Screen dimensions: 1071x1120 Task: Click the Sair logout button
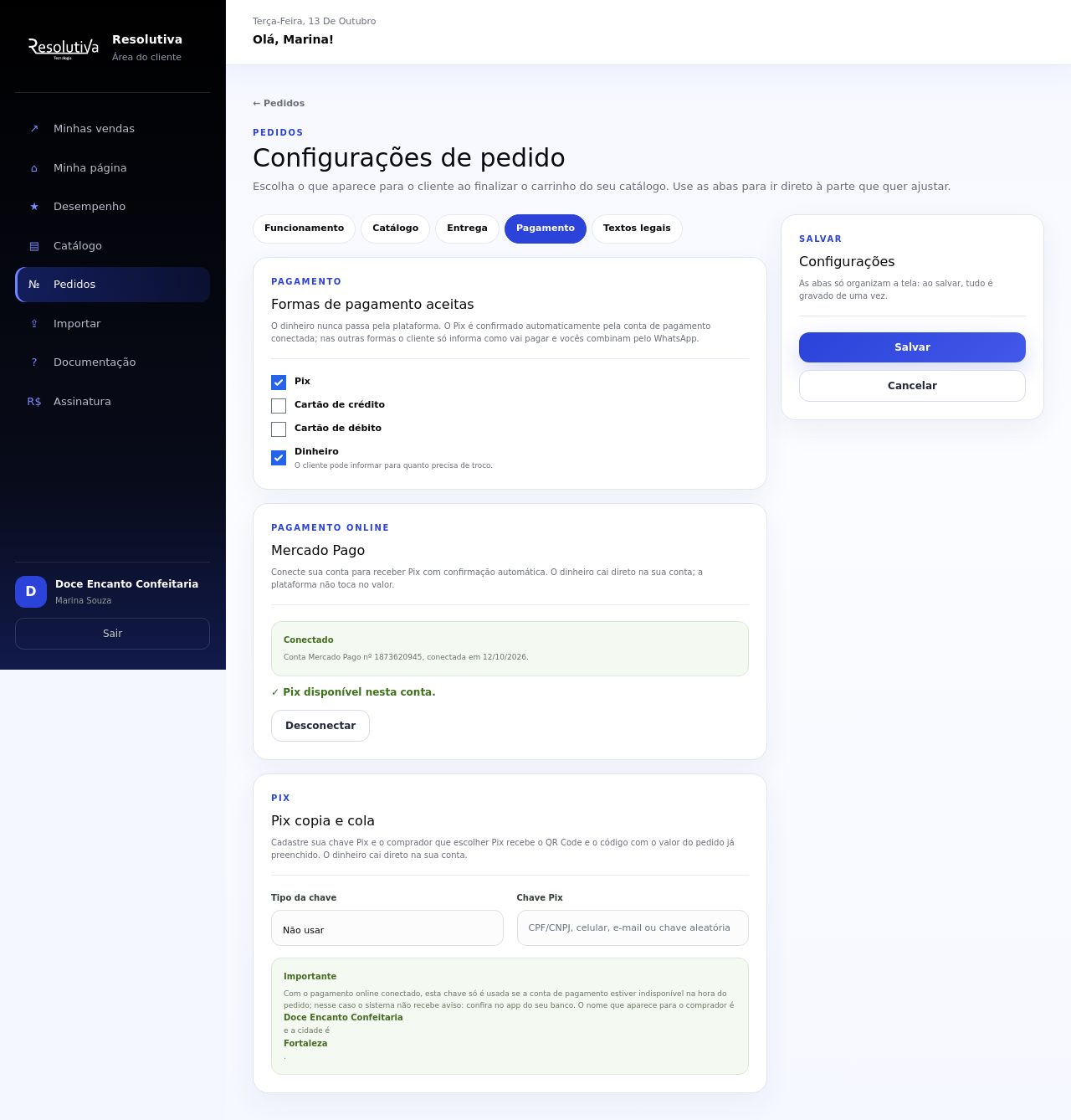[x=112, y=634]
